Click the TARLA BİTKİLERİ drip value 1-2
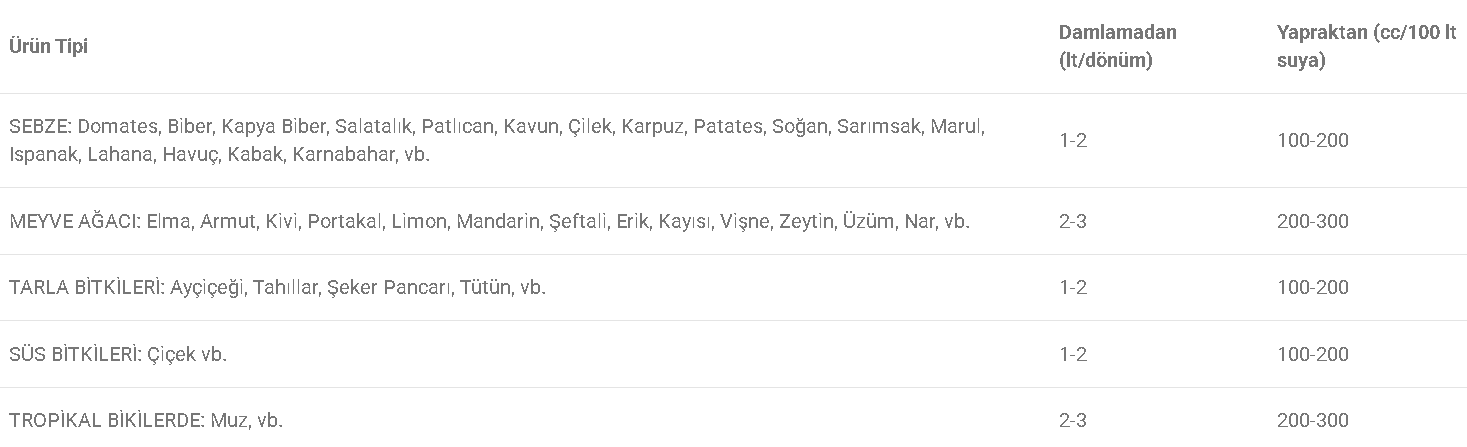1467x447 pixels. [1073, 287]
